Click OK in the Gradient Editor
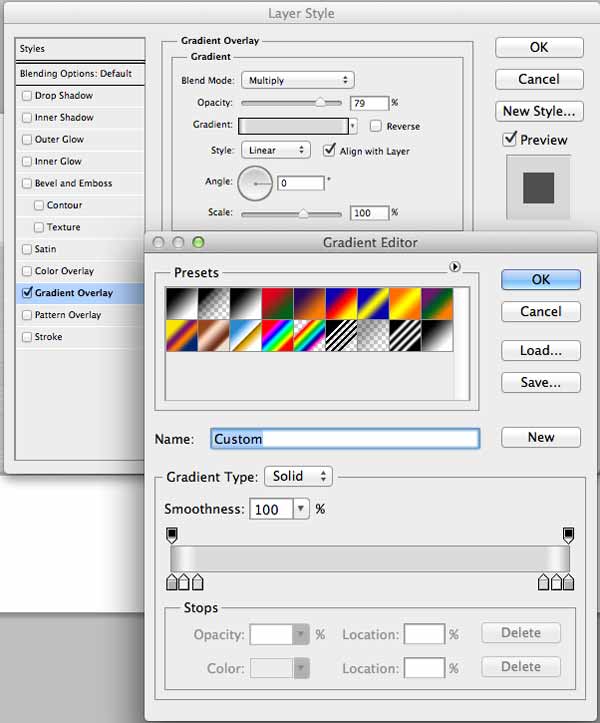The image size is (600, 723). (x=541, y=279)
